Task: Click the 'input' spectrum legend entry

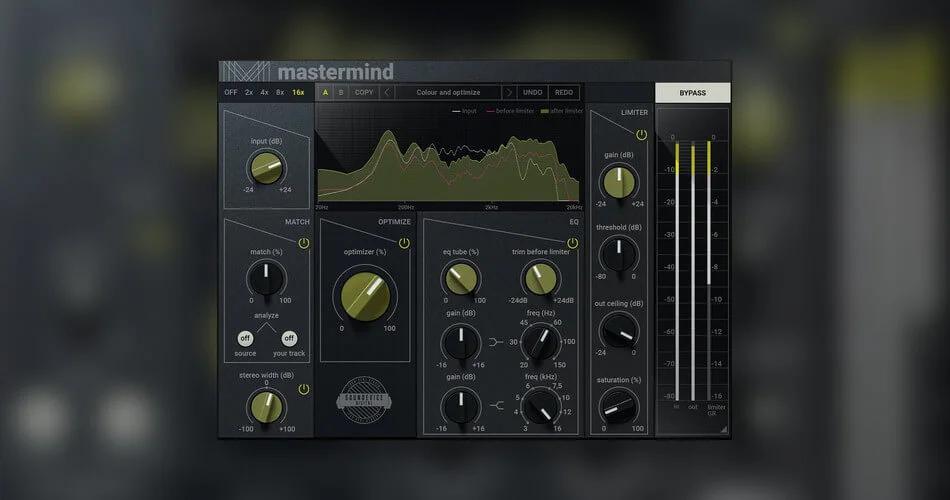Action: tap(465, 111)
